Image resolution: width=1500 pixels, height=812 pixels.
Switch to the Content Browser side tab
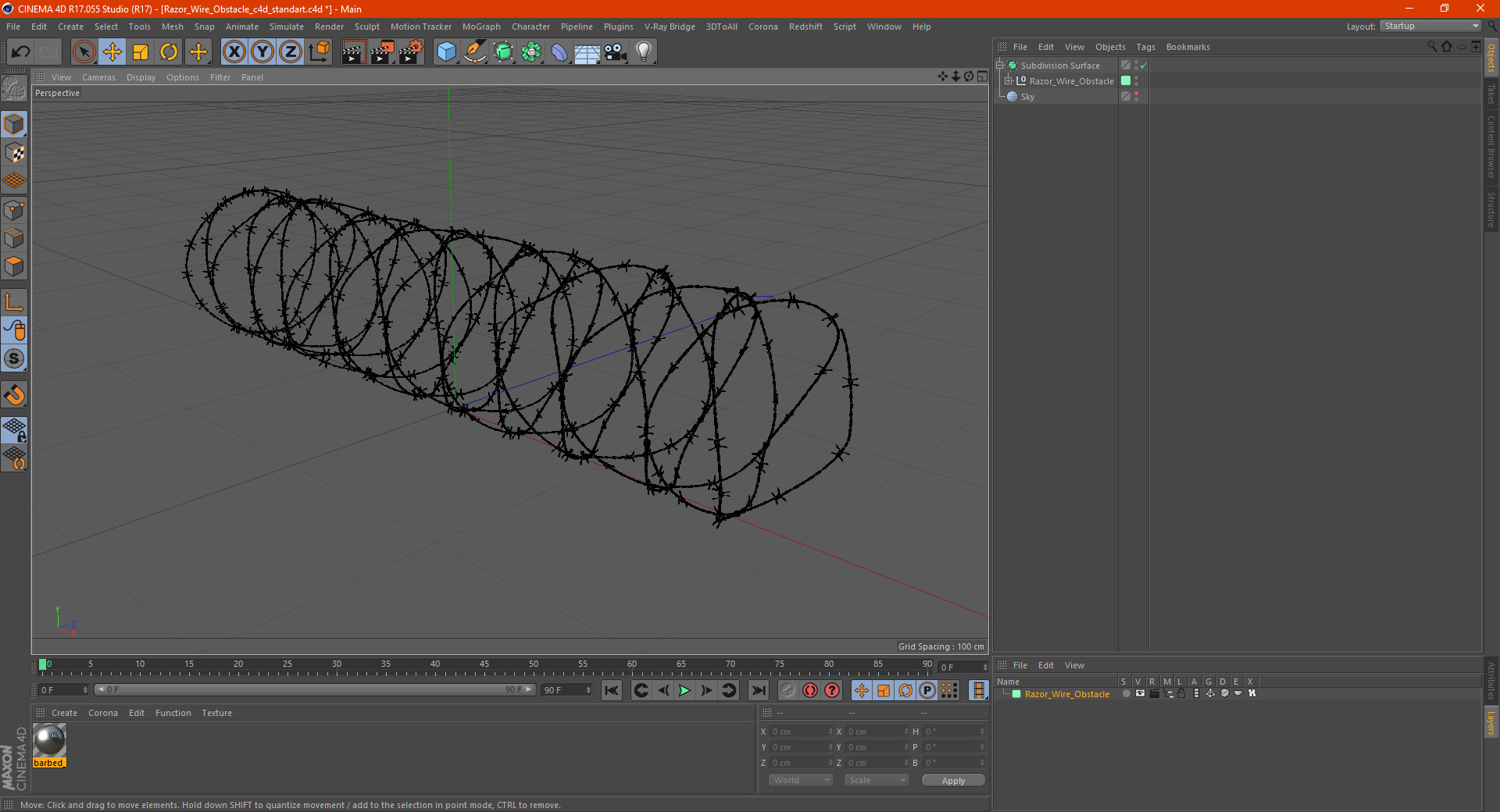tap(1491, 147)
